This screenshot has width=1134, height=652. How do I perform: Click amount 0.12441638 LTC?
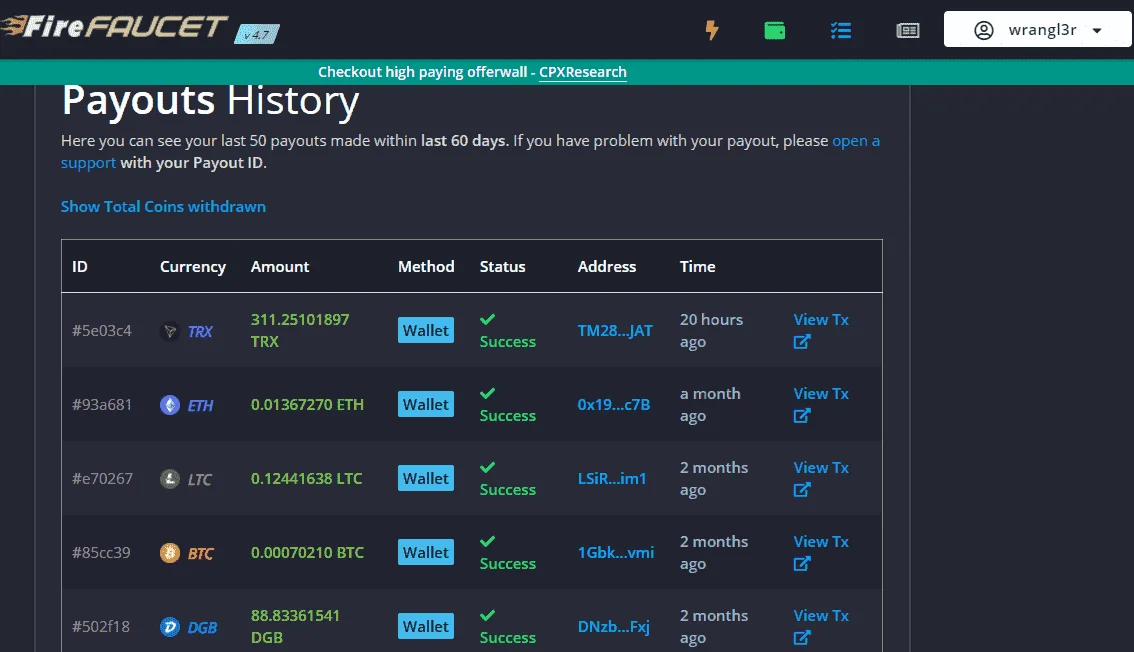point(307,479)
